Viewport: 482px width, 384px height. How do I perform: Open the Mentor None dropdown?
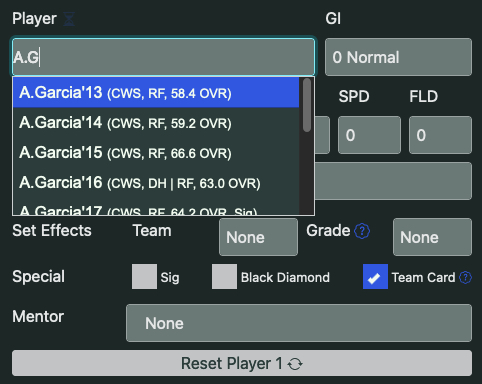coord(299,323)
